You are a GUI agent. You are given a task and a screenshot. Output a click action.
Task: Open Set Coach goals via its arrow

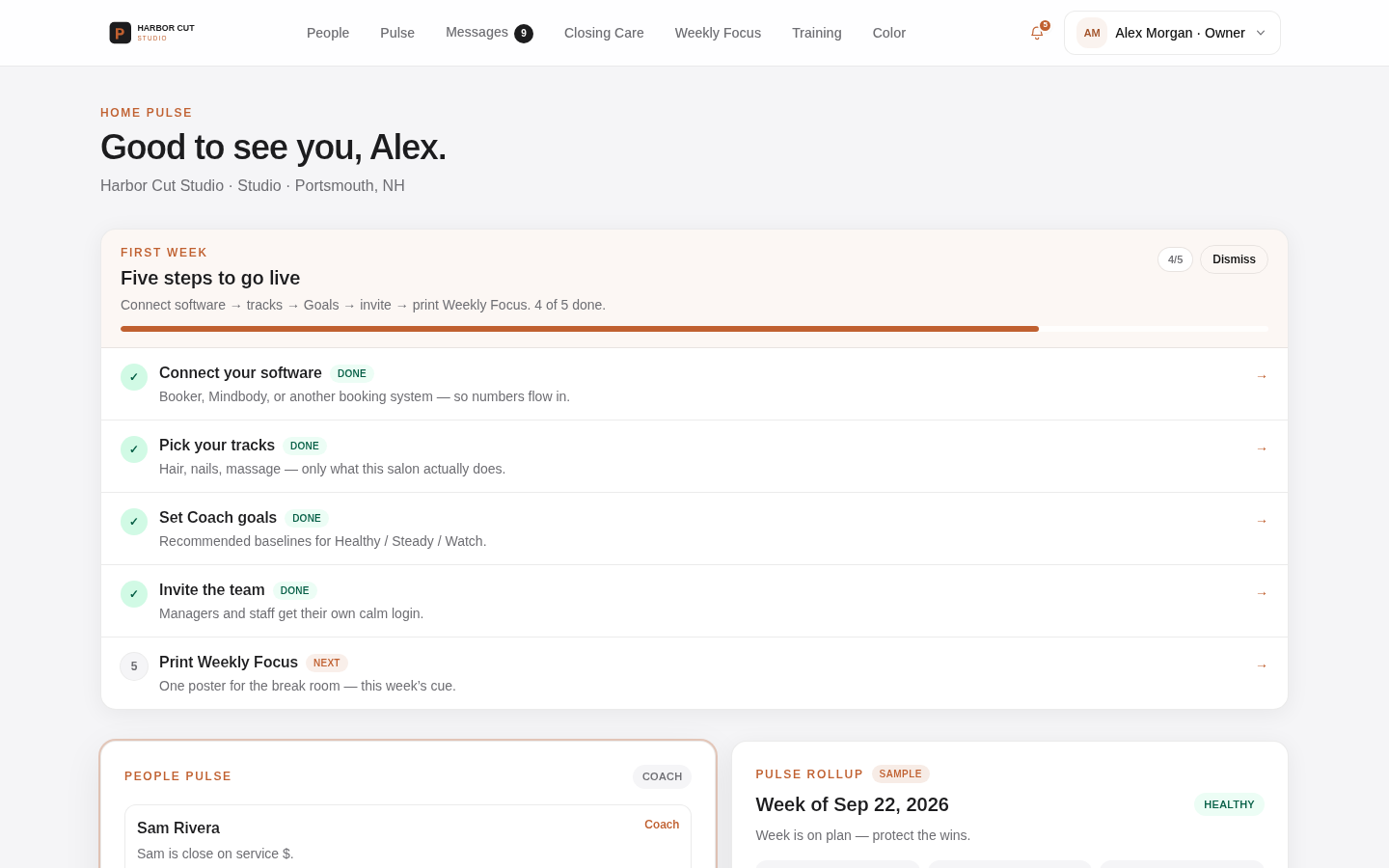pyautogui.click(x=1262, y=521)
